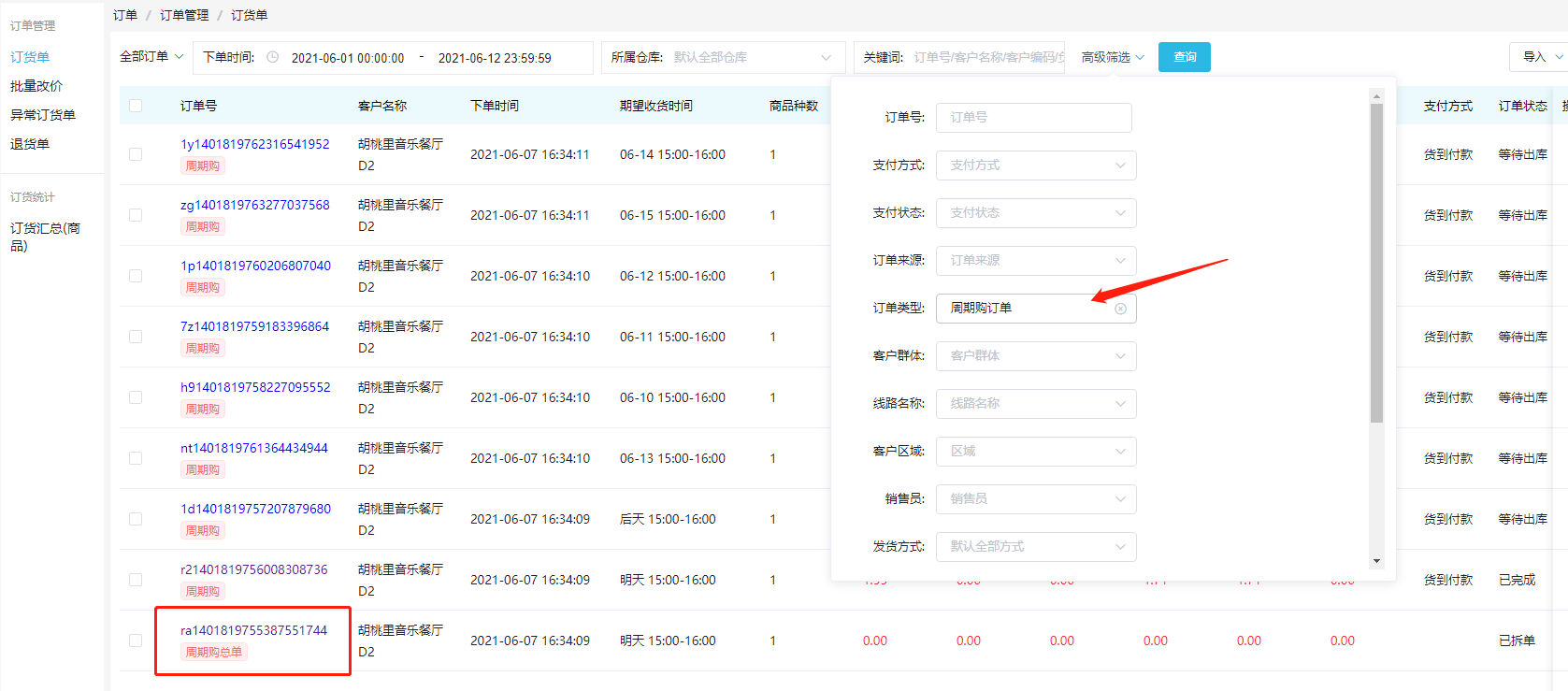Toggle the select-all checkbox in the table header
1568x691 pixels.
pyautogui.click(x=136, y=106)
